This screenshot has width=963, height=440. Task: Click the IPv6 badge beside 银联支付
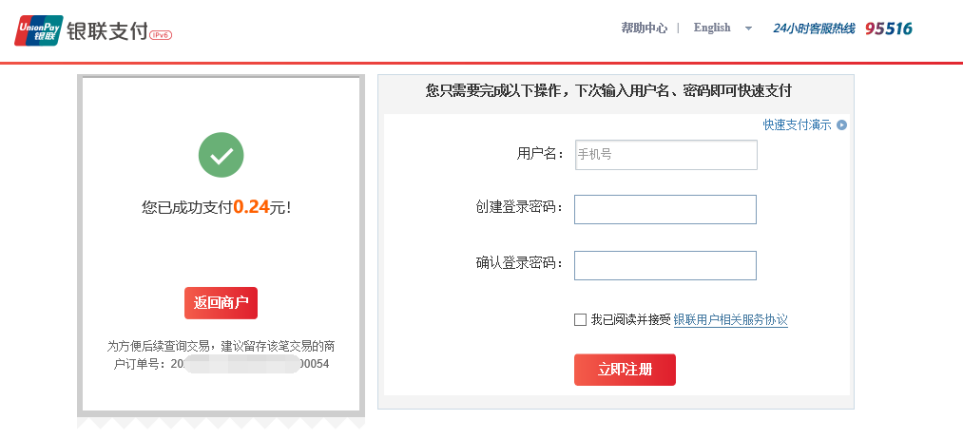(160, 35)
